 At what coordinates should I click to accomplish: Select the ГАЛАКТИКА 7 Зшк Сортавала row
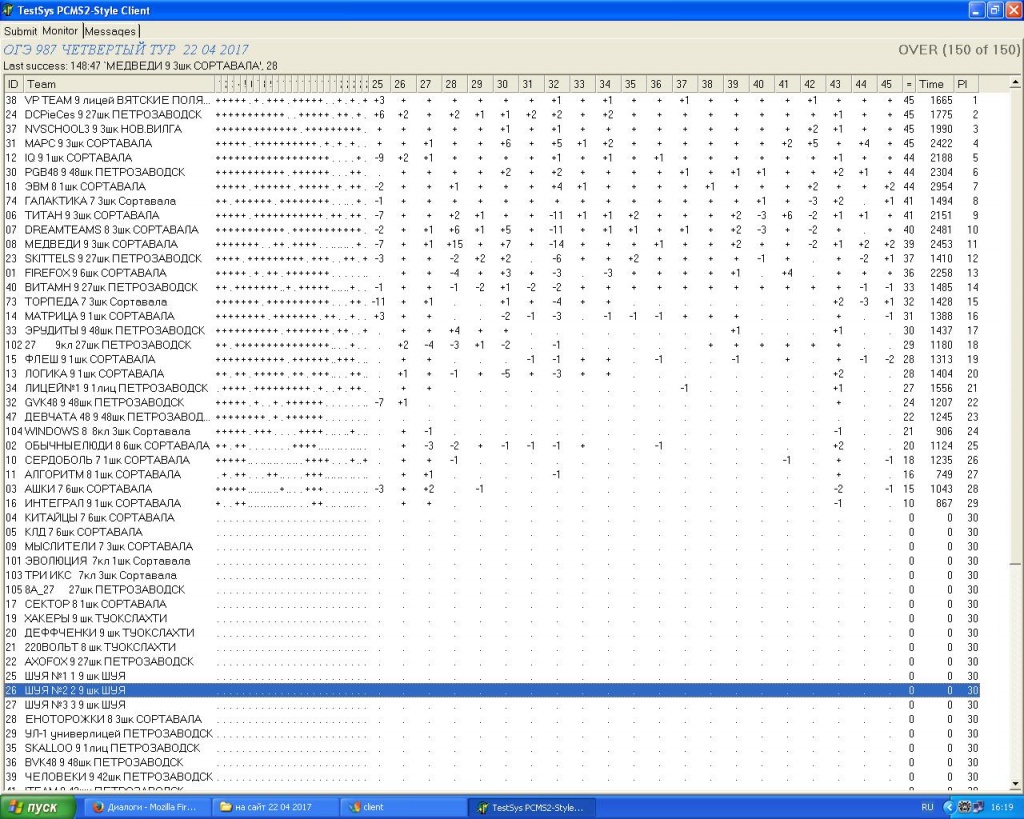tap(491, 201)
